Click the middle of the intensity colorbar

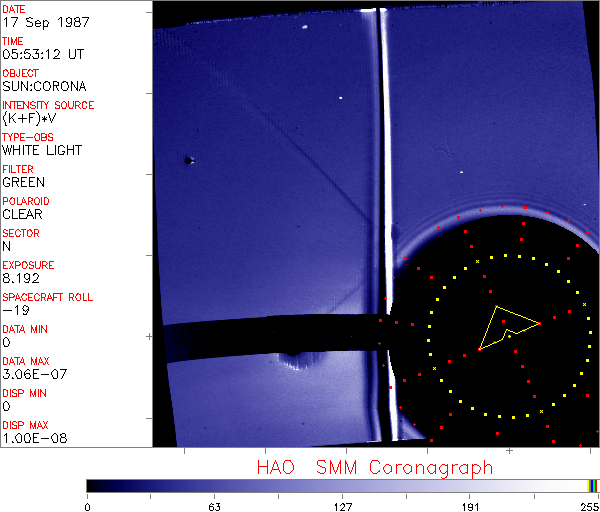coord(342,485)
